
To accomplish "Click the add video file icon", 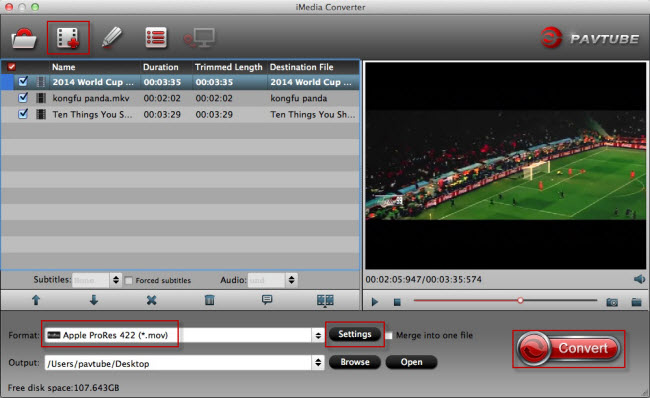I will (x=68, y=38).
